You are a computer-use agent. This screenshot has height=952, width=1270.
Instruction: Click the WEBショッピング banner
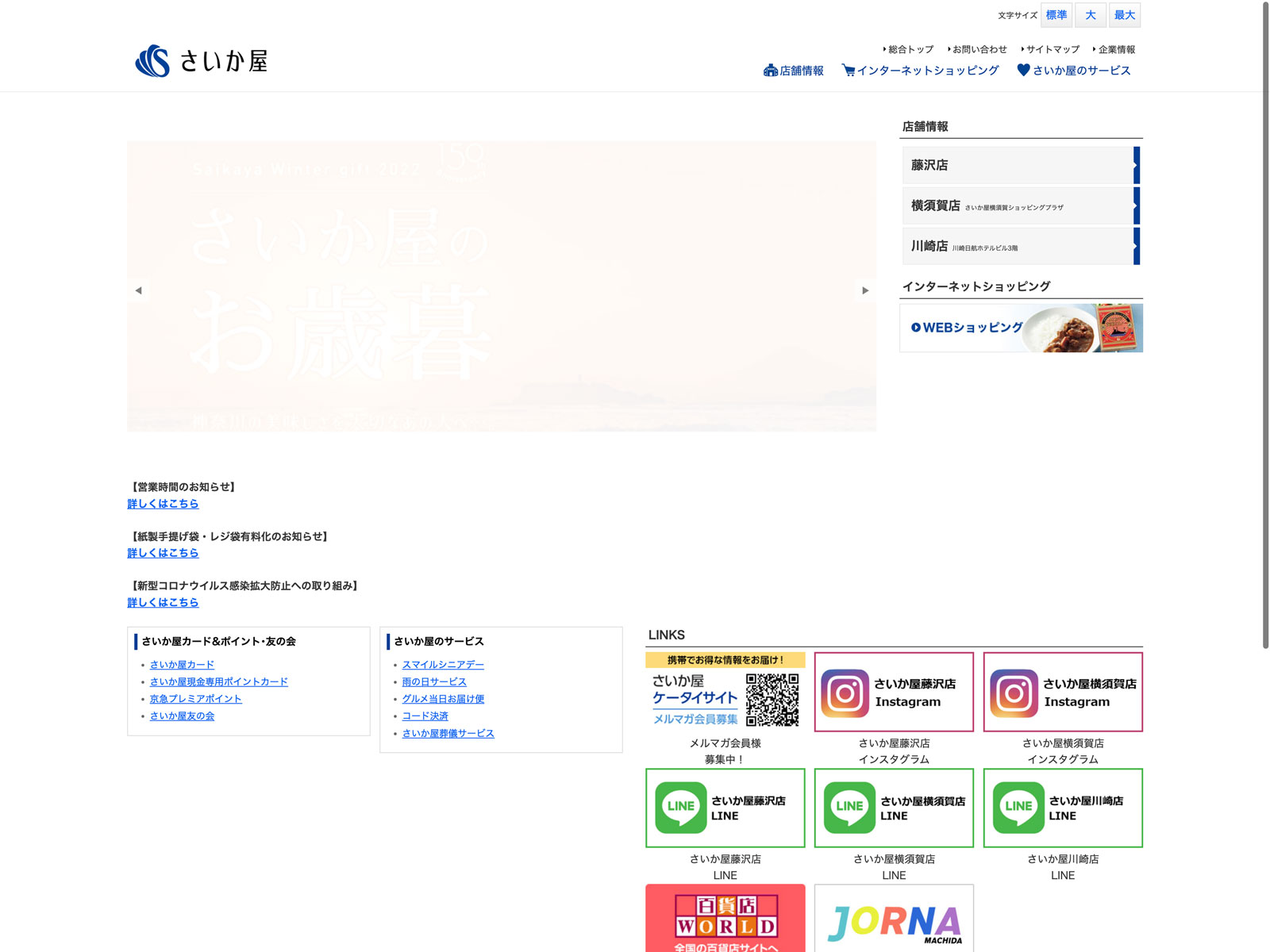tap(1021, 328)
